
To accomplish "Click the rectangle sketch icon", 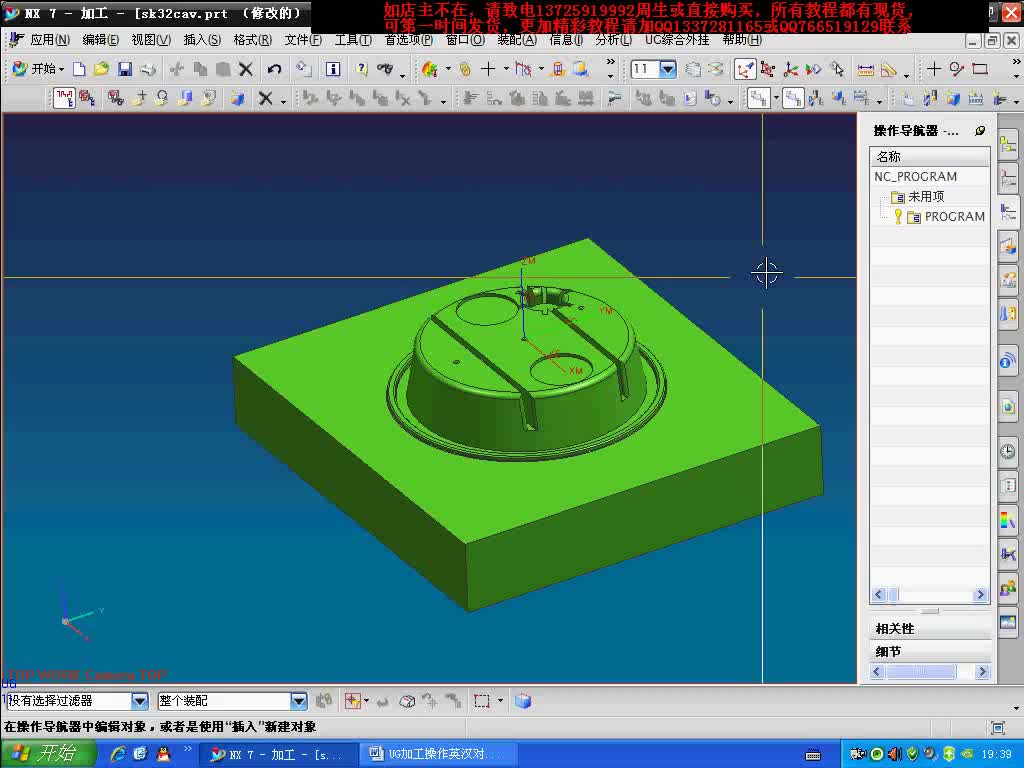I will point(980,69).
